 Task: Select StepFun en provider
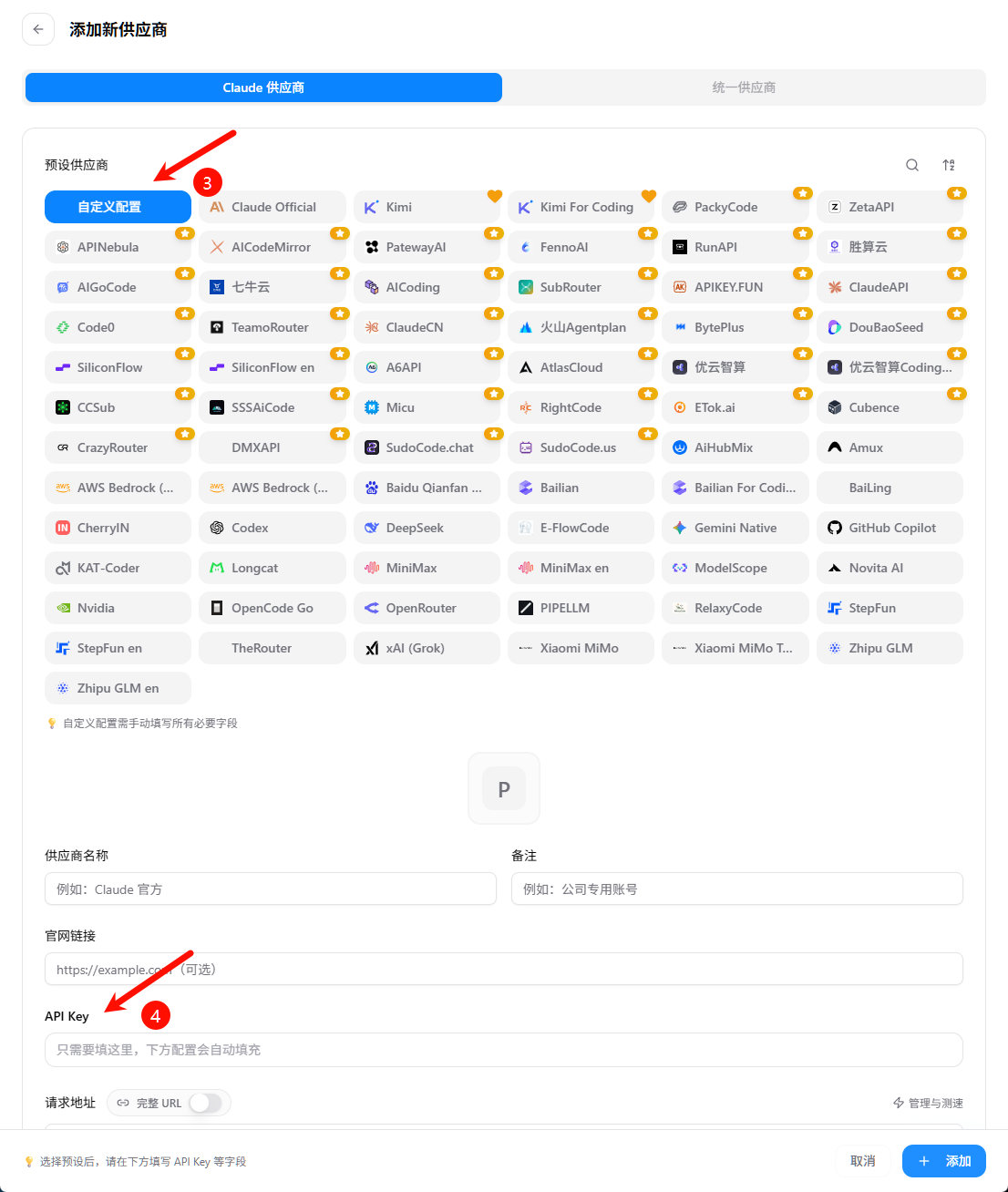[x=118, y=648]
